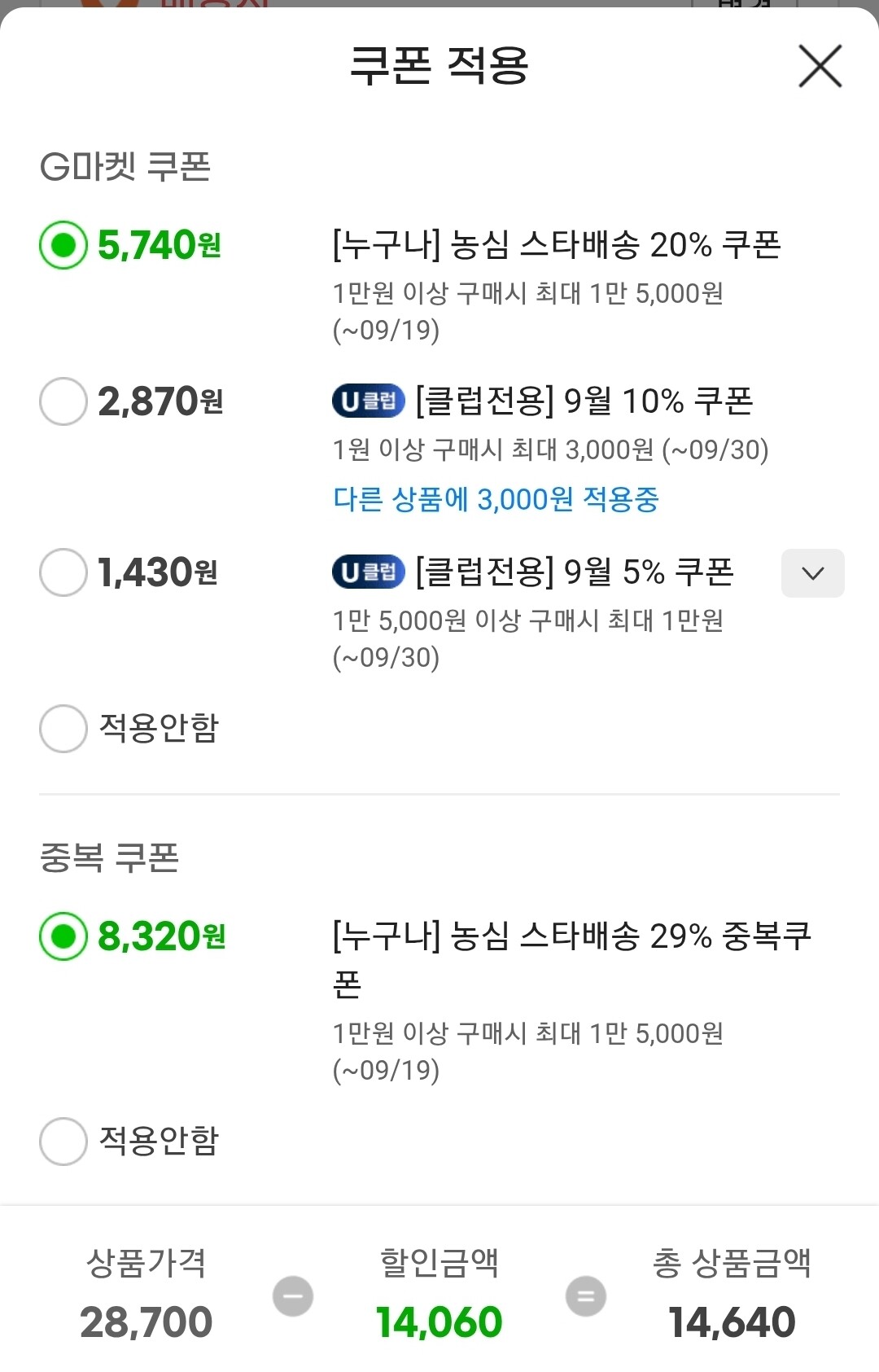Screen dimensions: 879x1372
Task: Click the U클럽 badge on 5% coupon
Action: [x=368, y=572]
